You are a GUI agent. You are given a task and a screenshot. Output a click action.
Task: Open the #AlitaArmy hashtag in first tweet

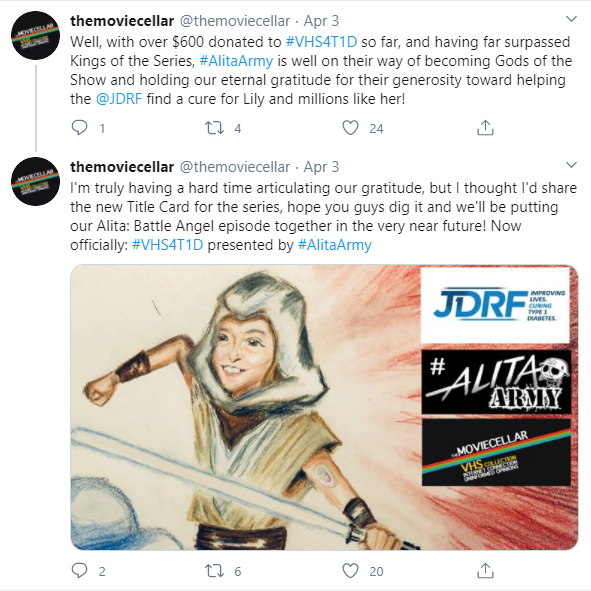click(x=236, y=61)
